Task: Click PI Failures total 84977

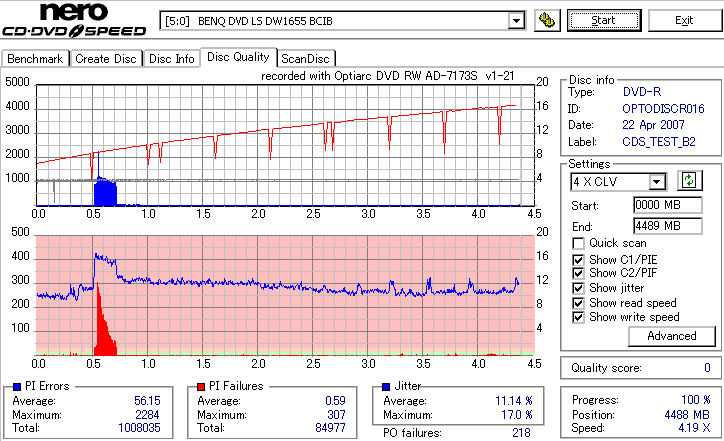Action: coord(330,428)
